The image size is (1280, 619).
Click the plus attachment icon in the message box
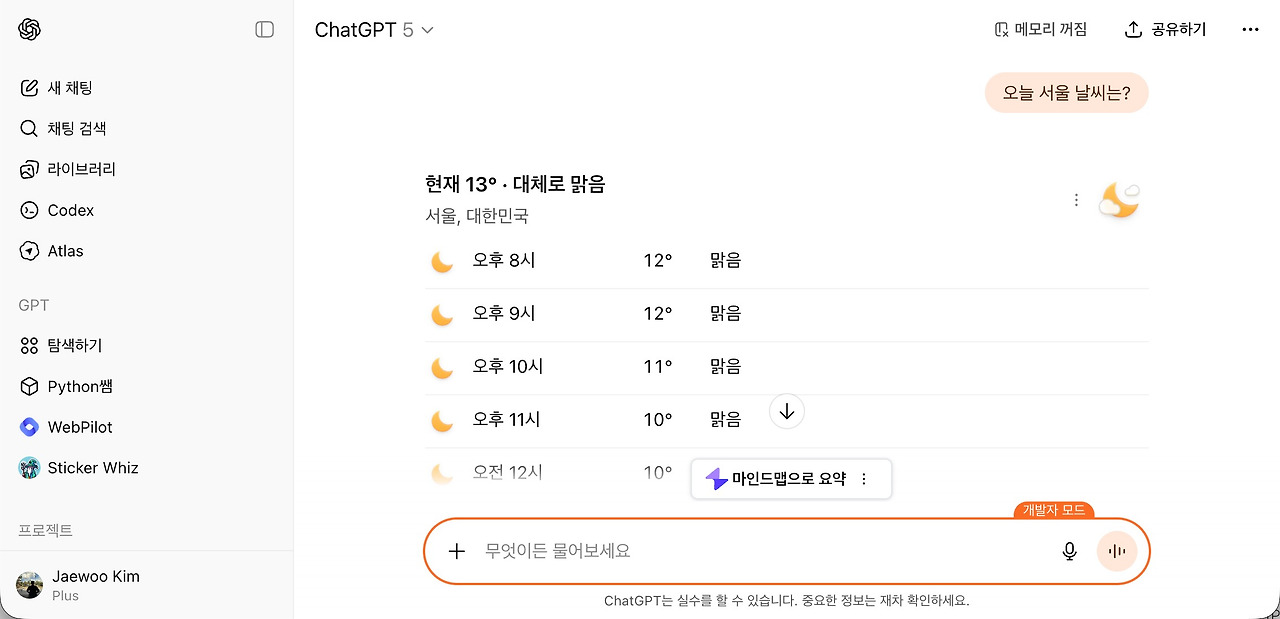457,551
